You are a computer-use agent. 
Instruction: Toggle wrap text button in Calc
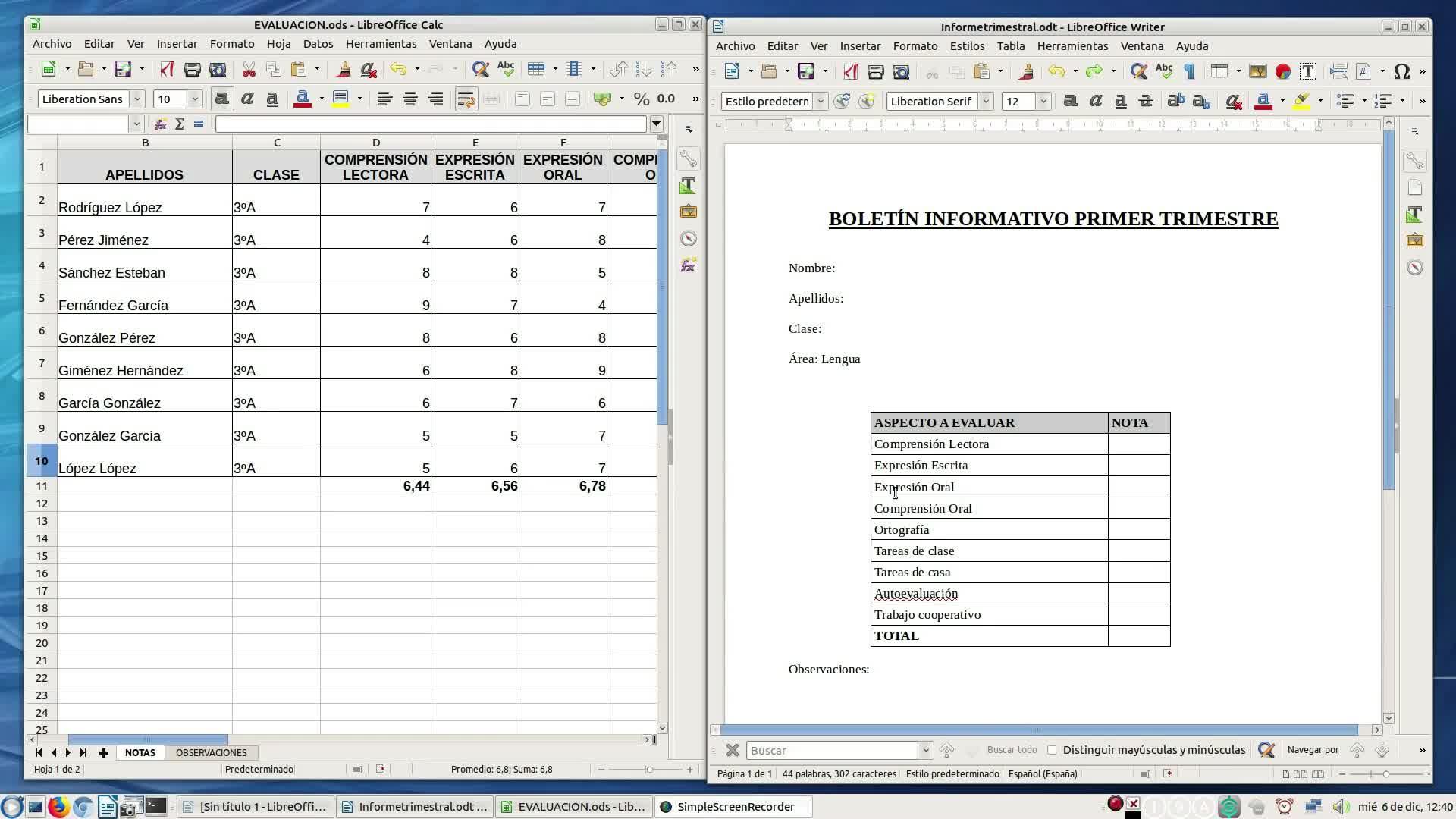coord(466,99)
